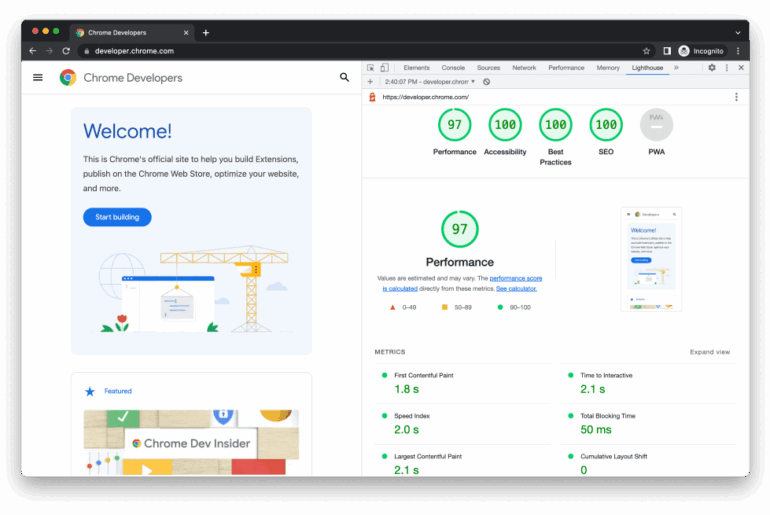This screenshot has width=770, height=515.
Task: Click the Start building button
Action: tap(117, 217)
